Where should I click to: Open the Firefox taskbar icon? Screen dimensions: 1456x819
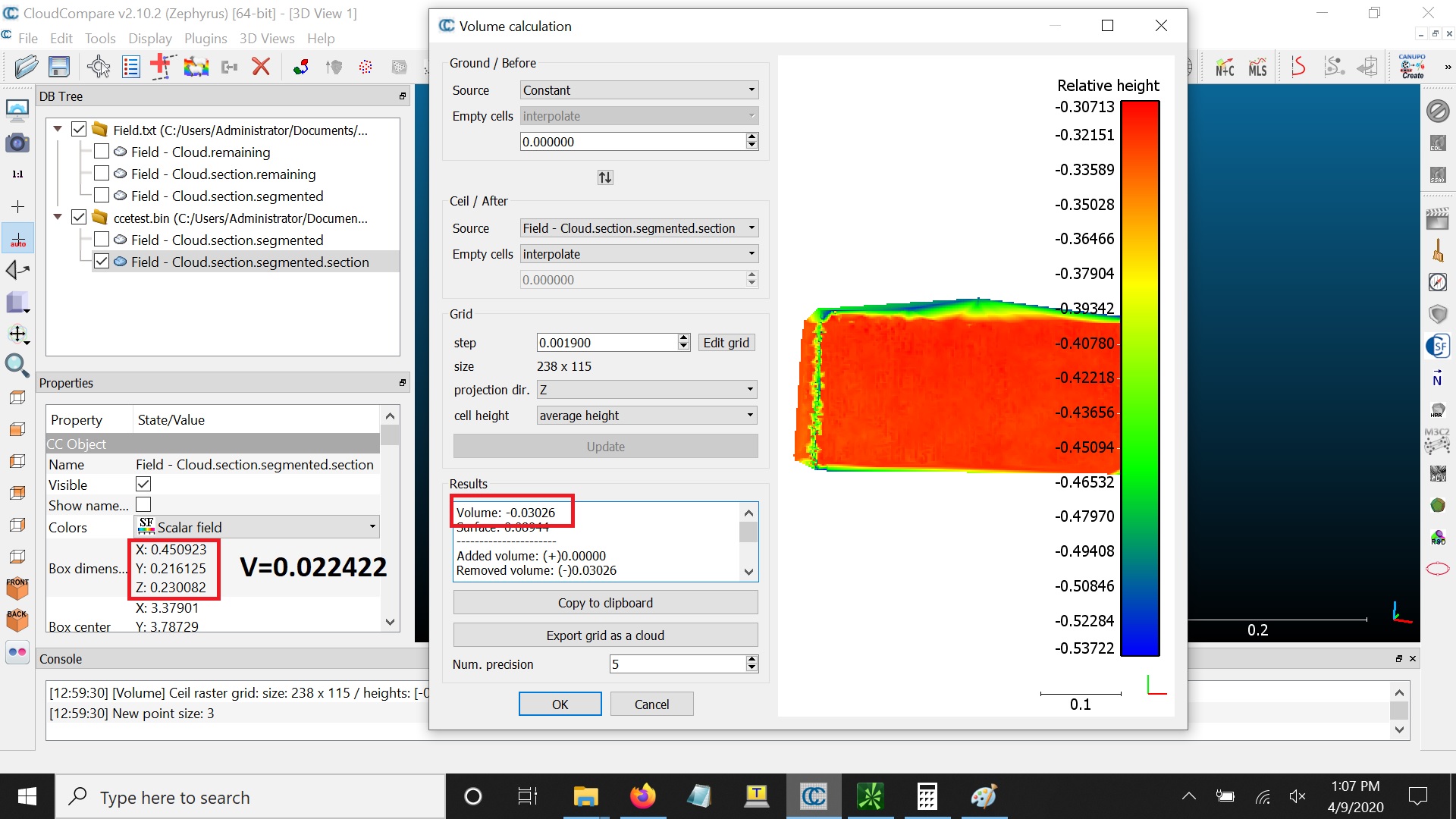coord(642,796)
